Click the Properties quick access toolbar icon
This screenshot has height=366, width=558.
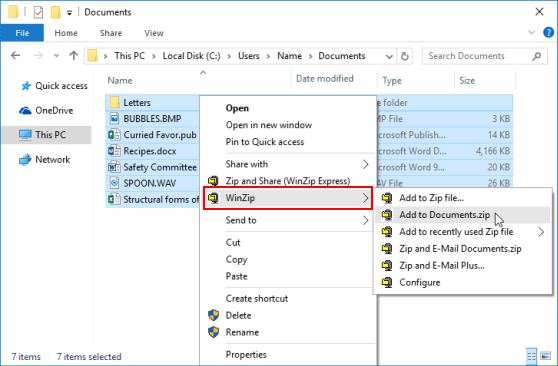pyautogui.click(x=38, y=12)
